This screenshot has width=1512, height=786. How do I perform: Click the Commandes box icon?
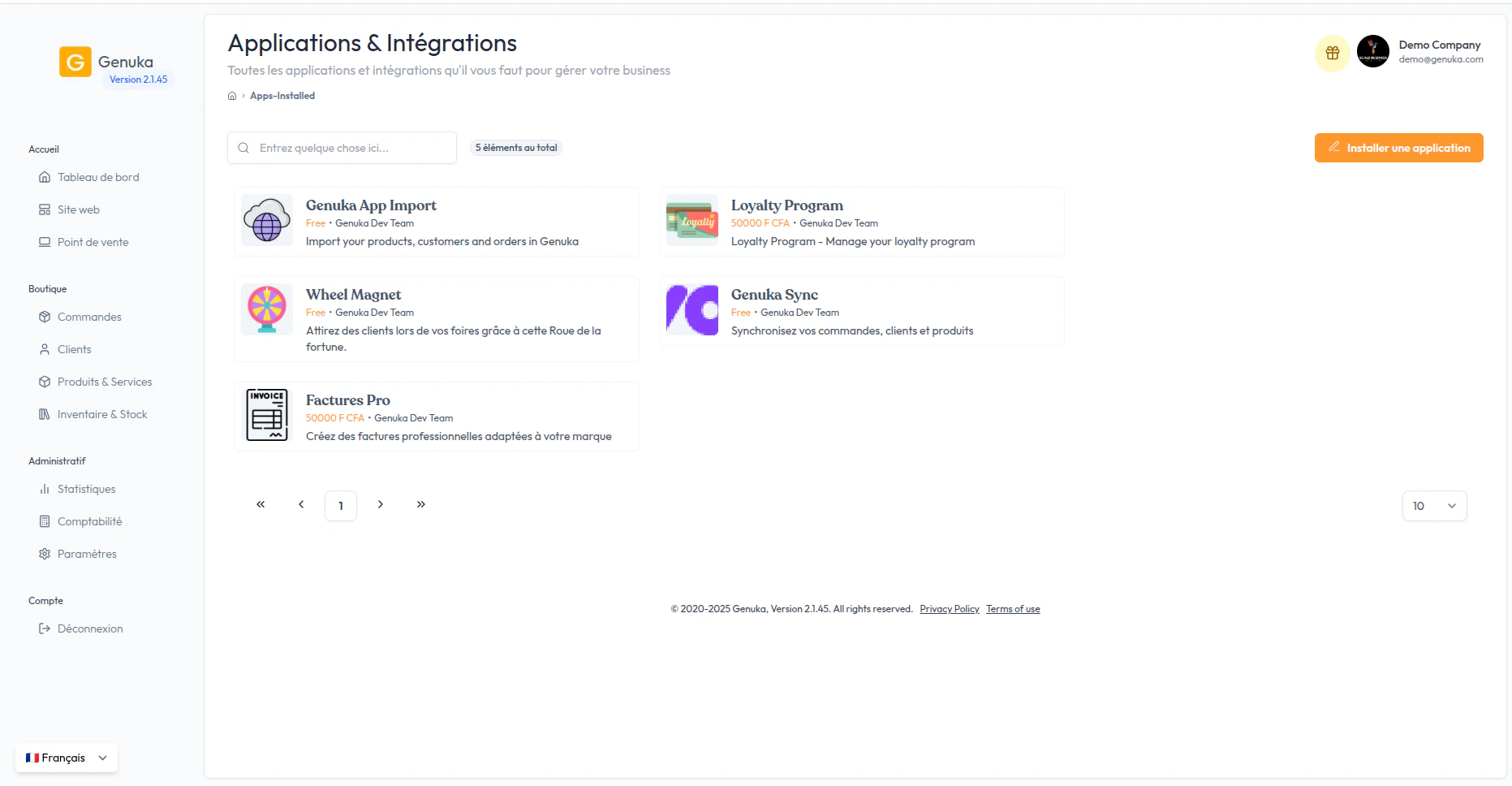(x=45, y=317)
